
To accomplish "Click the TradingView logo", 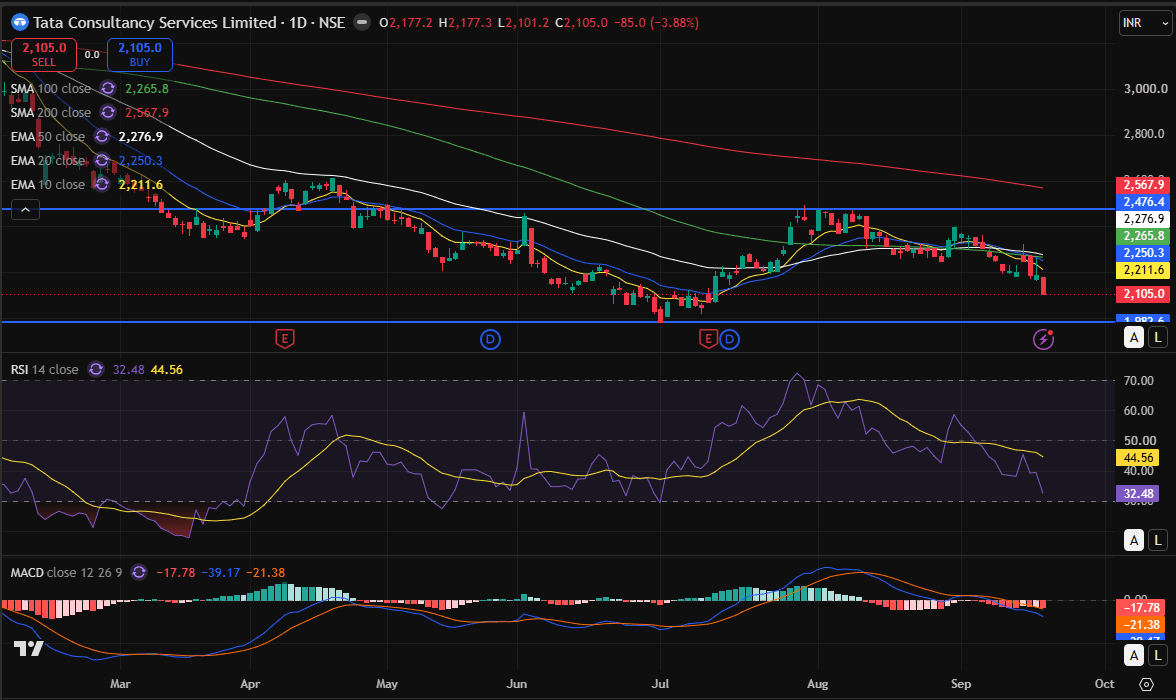I will pyautogui.click(x=28, y=649).
